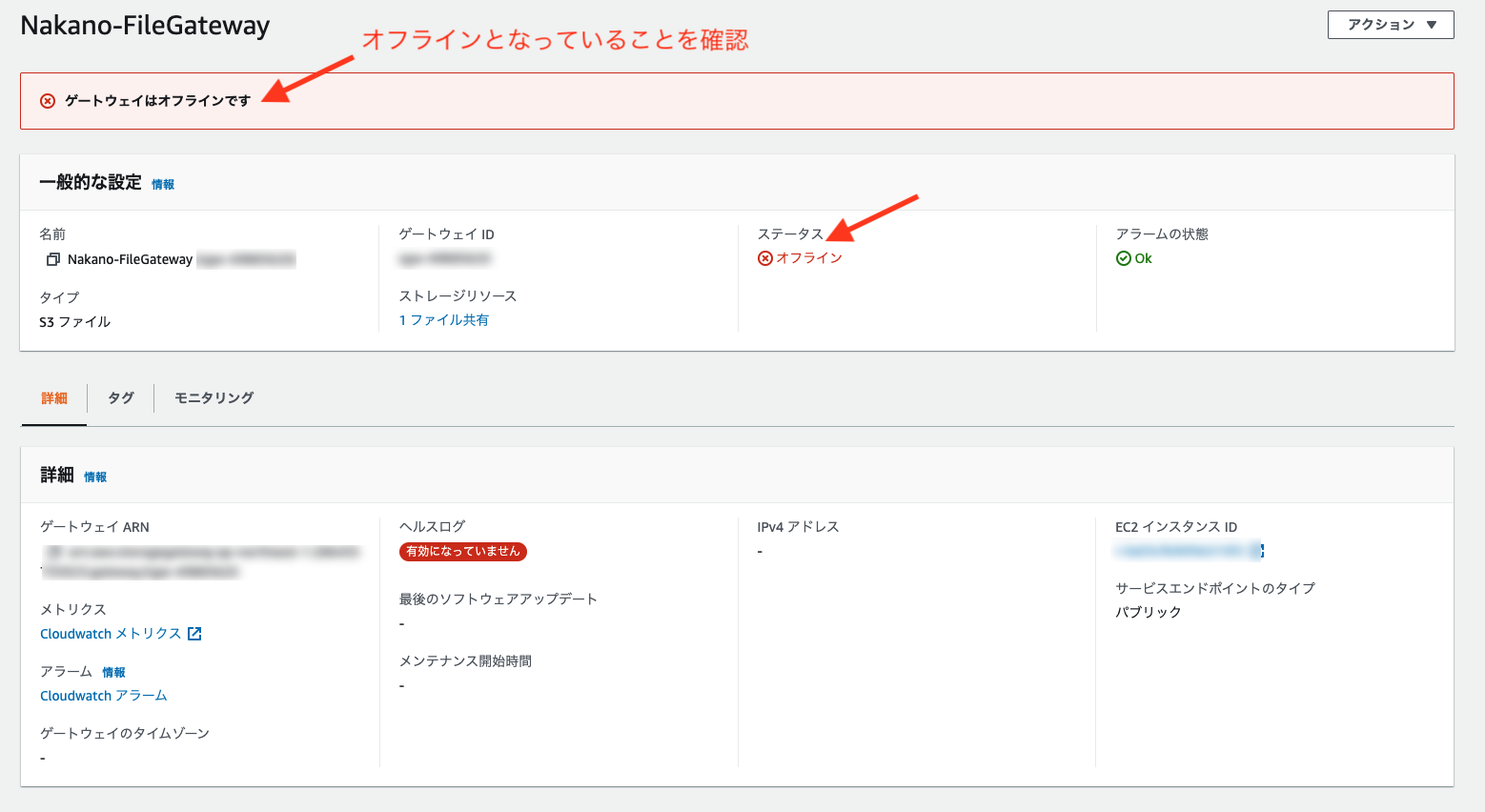Screen dimensions: 1485x812
Task: Click the ゲートウェイのタイムゾーン label
Action: (125, 733)
